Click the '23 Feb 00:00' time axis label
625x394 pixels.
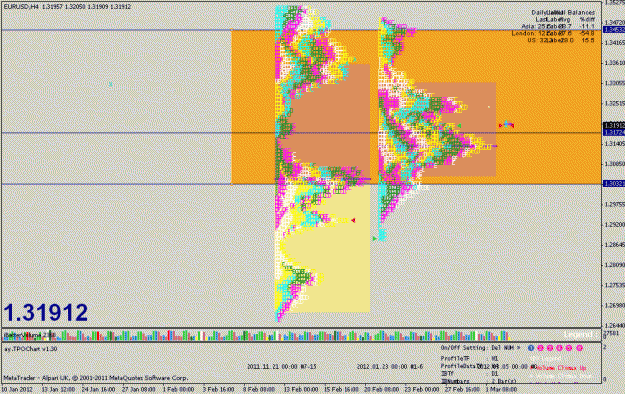point(422,389)
